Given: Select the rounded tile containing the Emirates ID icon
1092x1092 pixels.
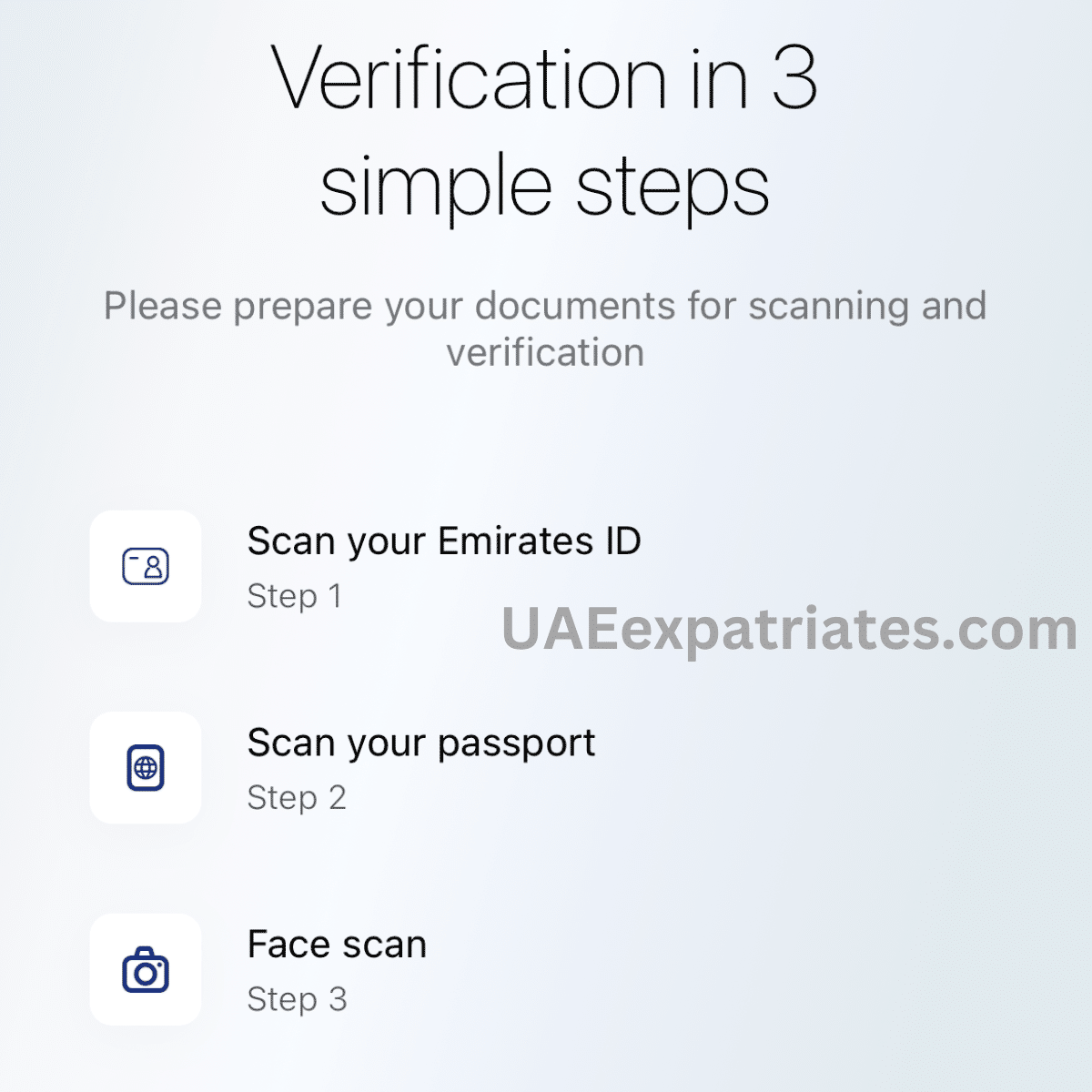Looking at the screenshot, I should coord(146,566).
